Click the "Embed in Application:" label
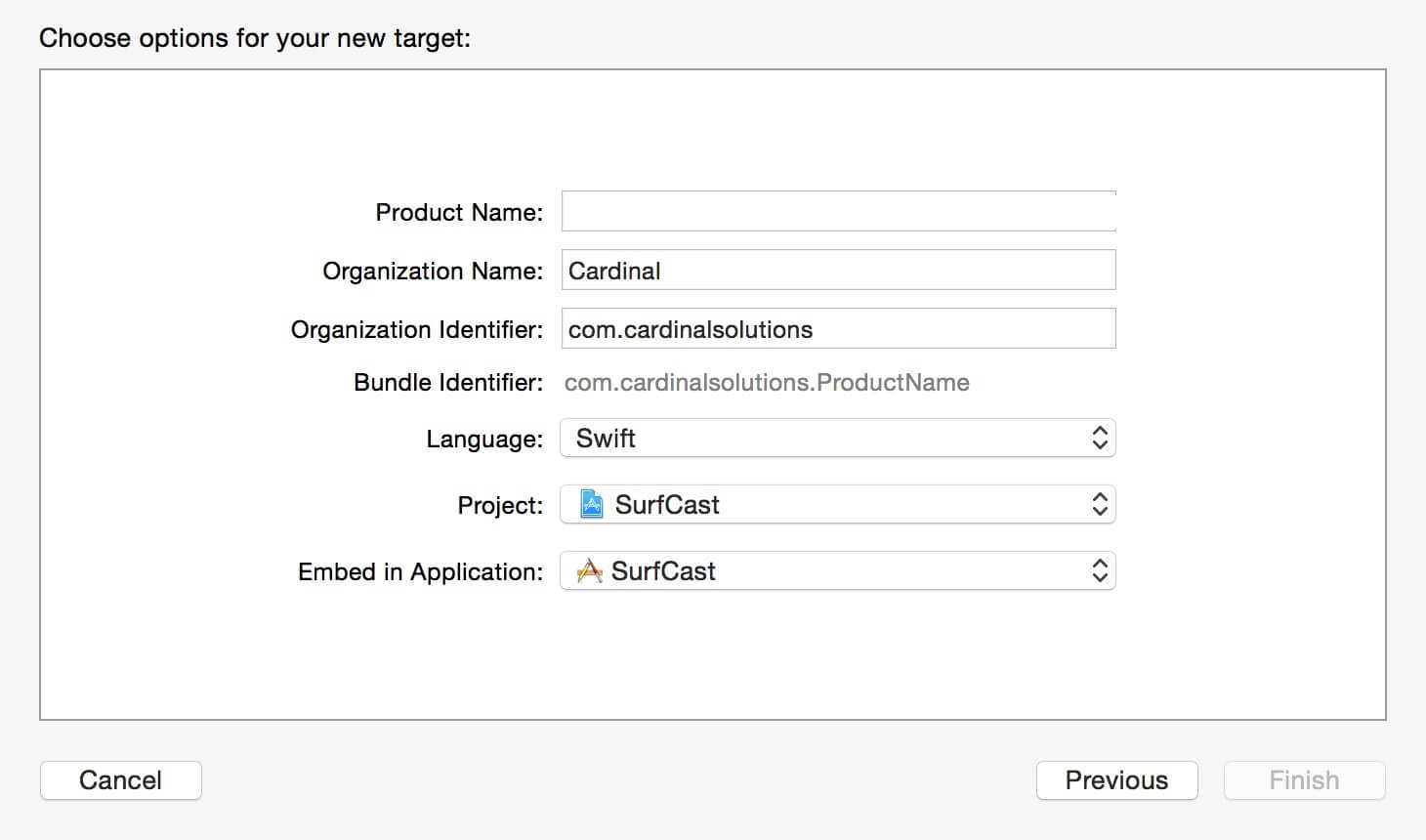The height and width of the screenshot is (840, 1426). tap(420, 571)
